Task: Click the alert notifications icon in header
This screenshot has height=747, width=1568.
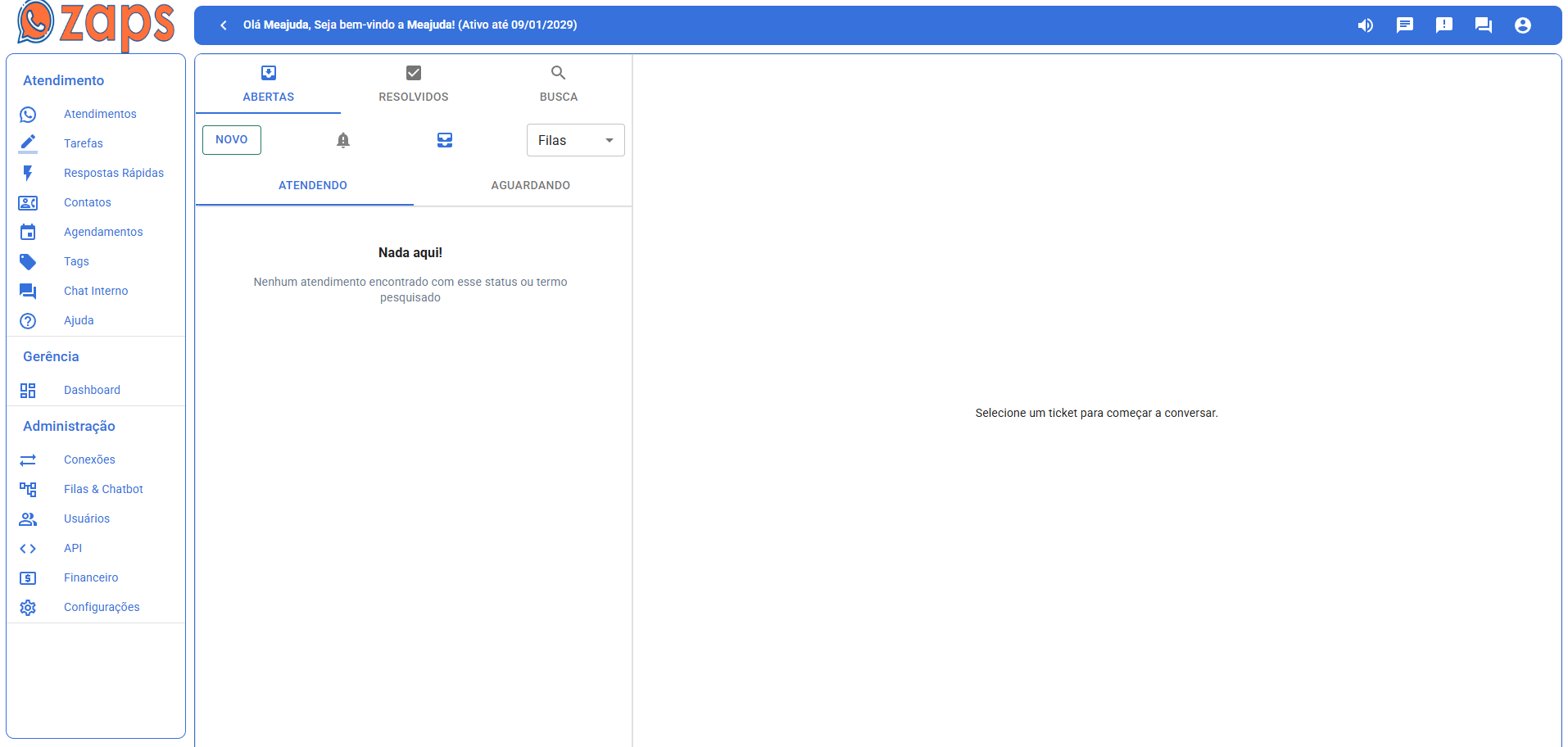Action: pos(1443,25)
